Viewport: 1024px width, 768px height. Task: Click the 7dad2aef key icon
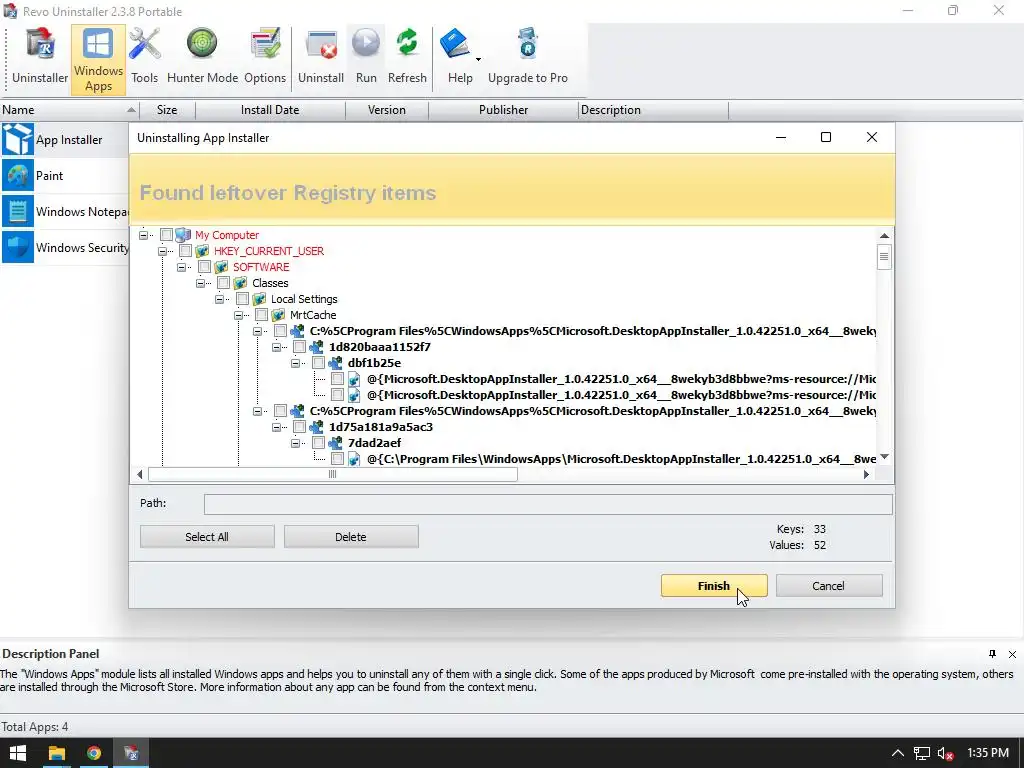click(x=335, y=443)
